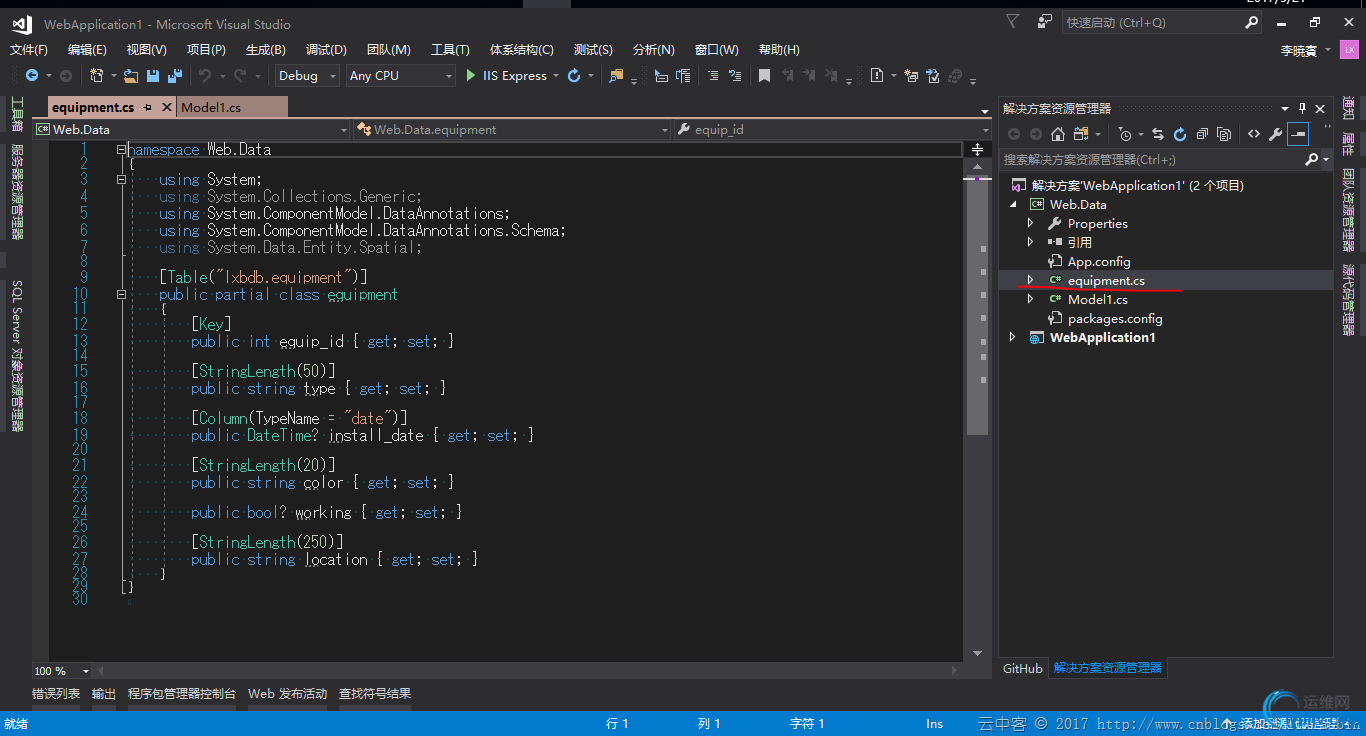Toggle Show All Files in Solution Explorer

(x=1224, y=134)
